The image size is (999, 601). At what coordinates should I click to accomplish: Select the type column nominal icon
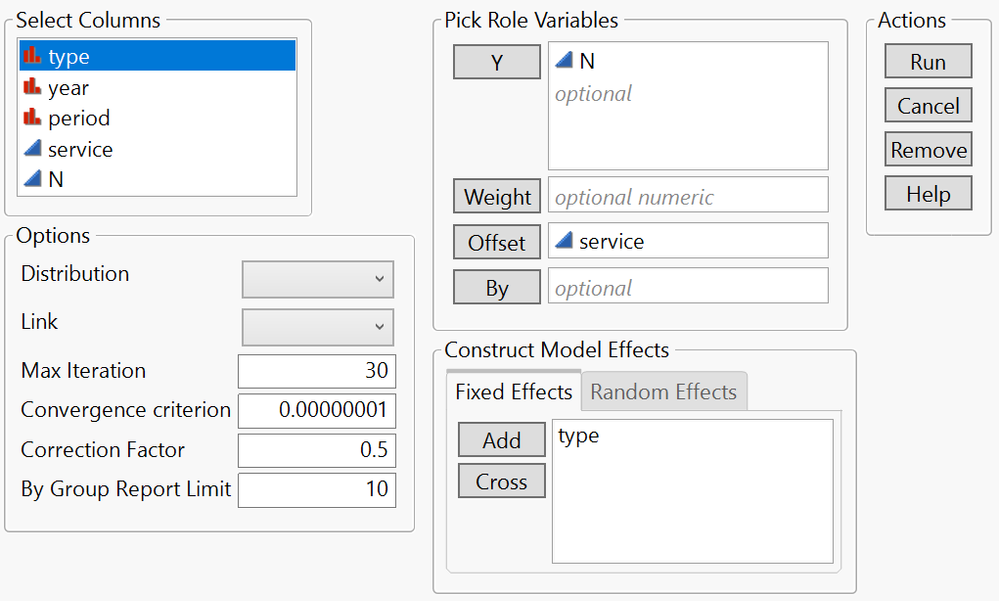click(32, 56)
